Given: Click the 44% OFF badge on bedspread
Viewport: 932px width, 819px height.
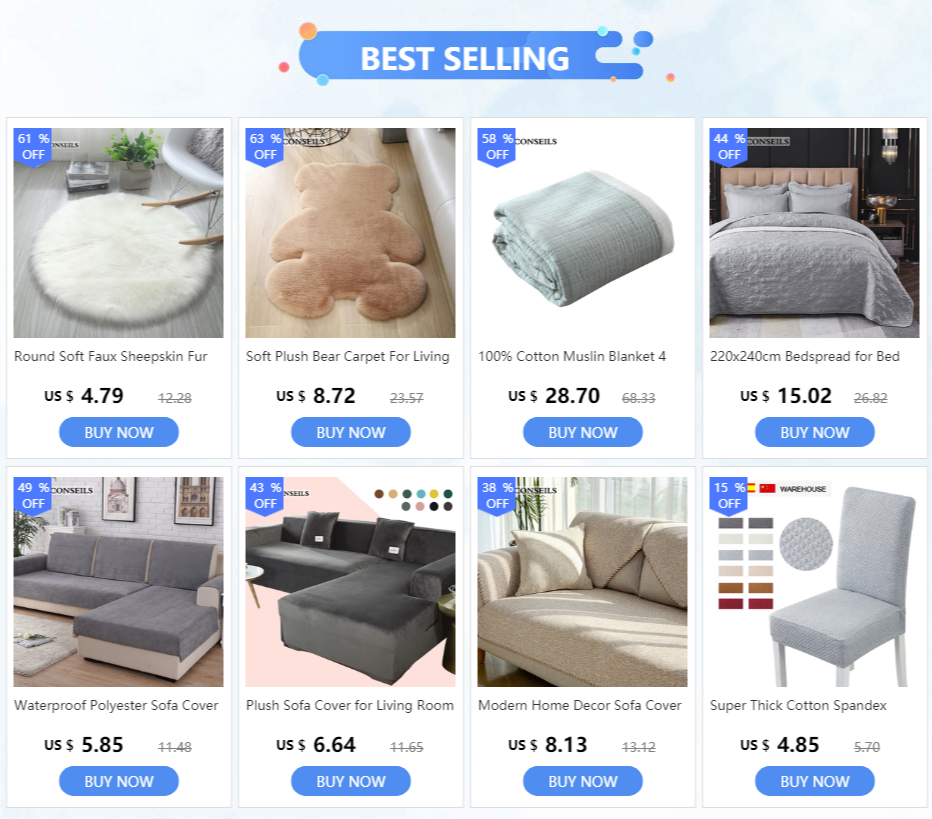Looking at the screenshot, I should pyautogui.click(x=729, y=147).
